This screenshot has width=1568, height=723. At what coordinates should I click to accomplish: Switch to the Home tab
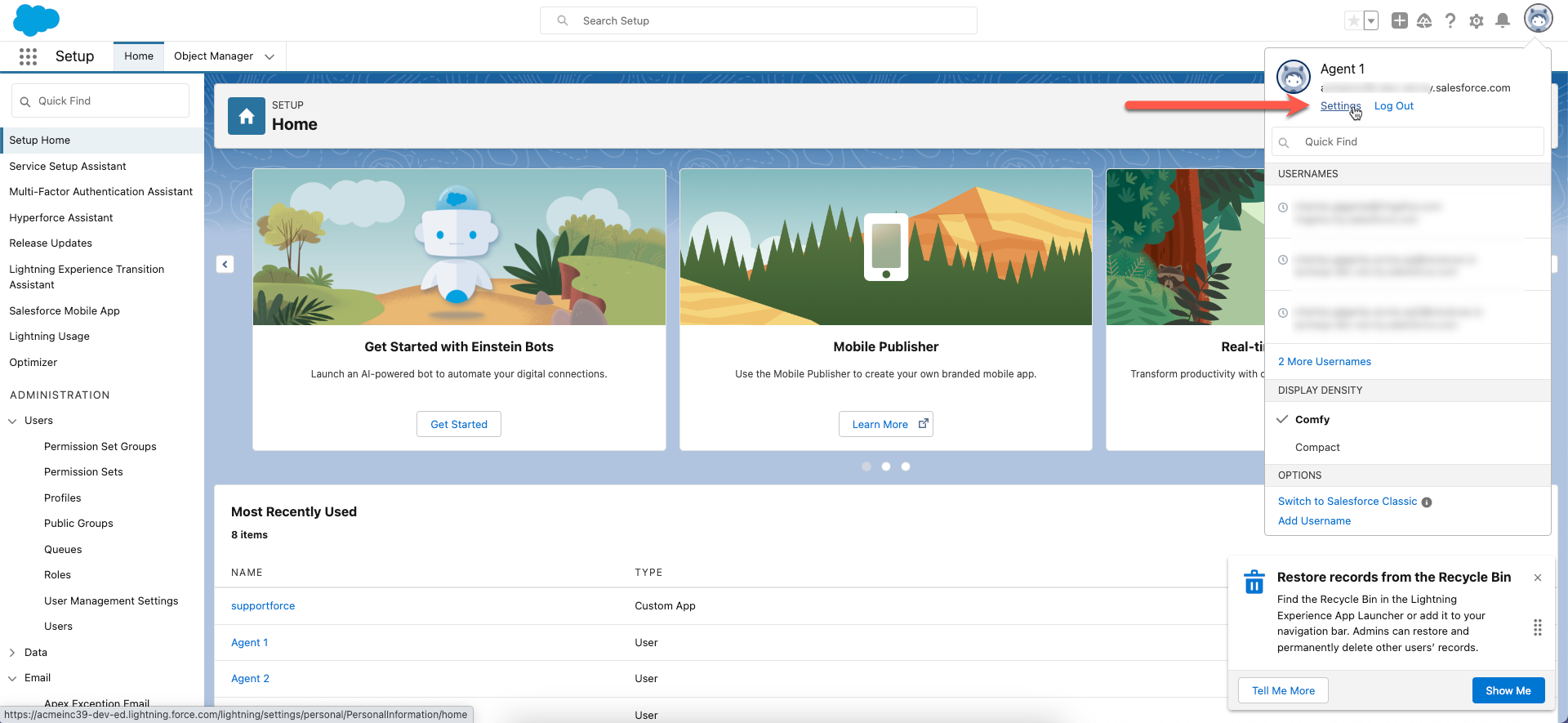click(139, 56)
